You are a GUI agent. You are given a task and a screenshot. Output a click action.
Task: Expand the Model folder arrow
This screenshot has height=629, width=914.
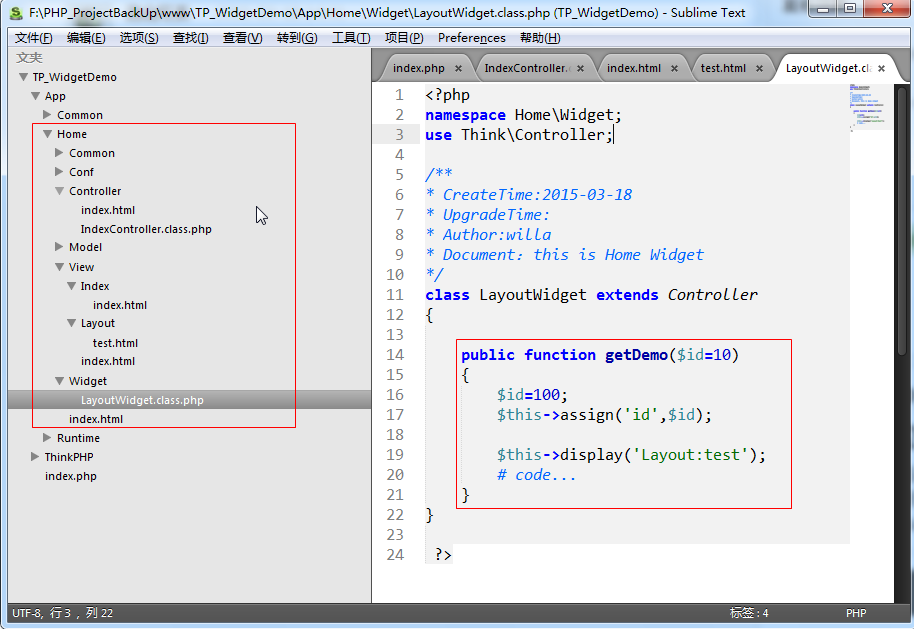[59, 247]
